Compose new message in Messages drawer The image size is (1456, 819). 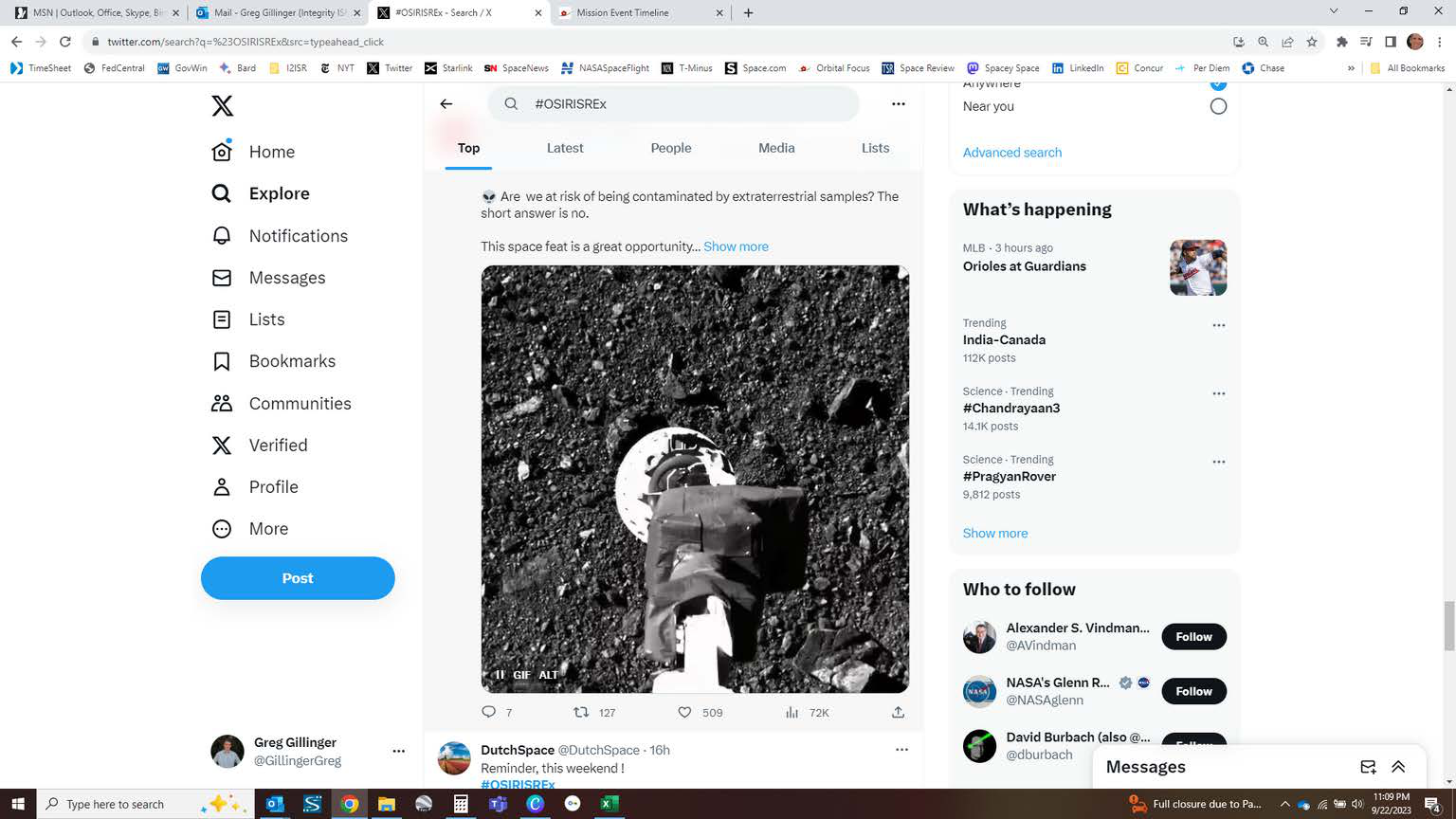(1368, 767)
